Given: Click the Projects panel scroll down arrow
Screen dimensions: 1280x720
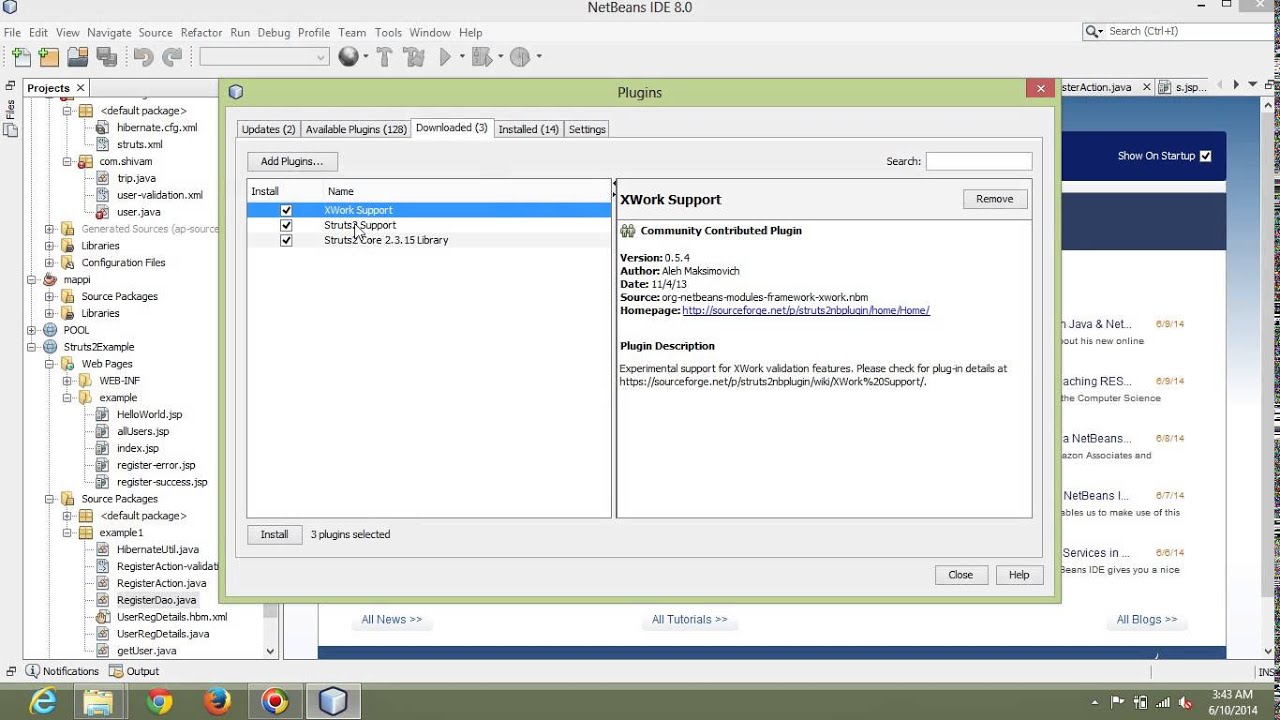Looking at the screenshot, I should pyautogui.click(x=270, y=651).
